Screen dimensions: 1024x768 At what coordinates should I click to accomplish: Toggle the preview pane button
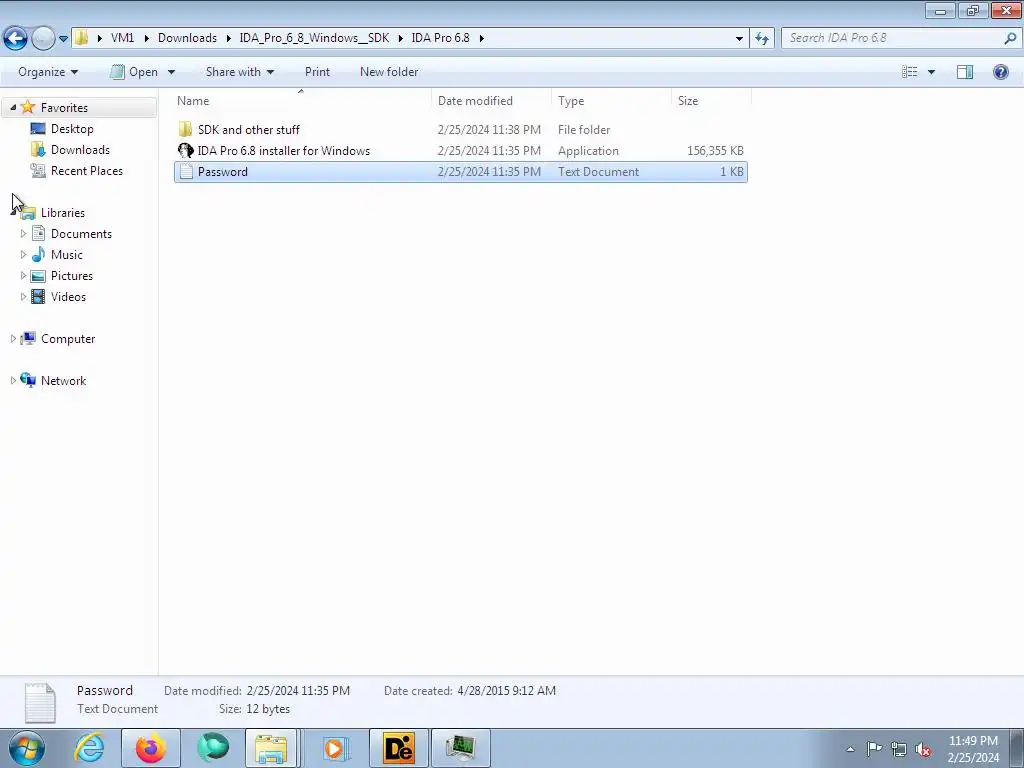coord(965,72)
